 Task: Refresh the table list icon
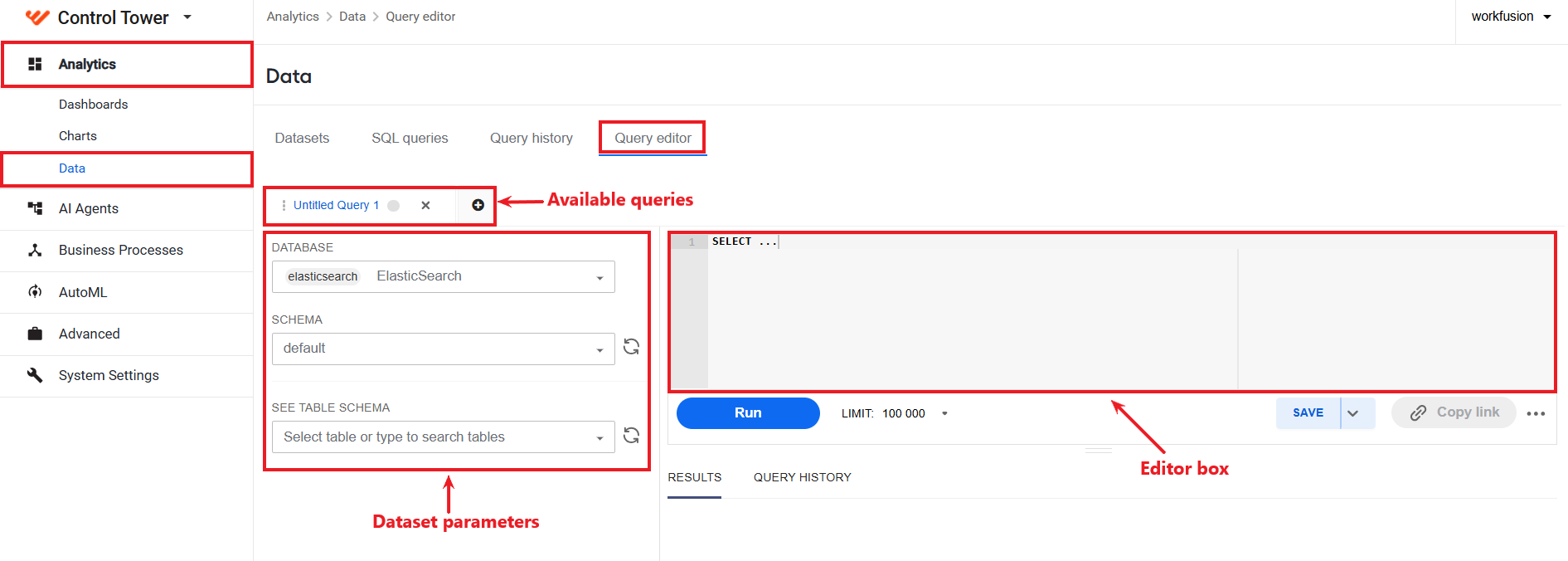(x=631, y=435)
